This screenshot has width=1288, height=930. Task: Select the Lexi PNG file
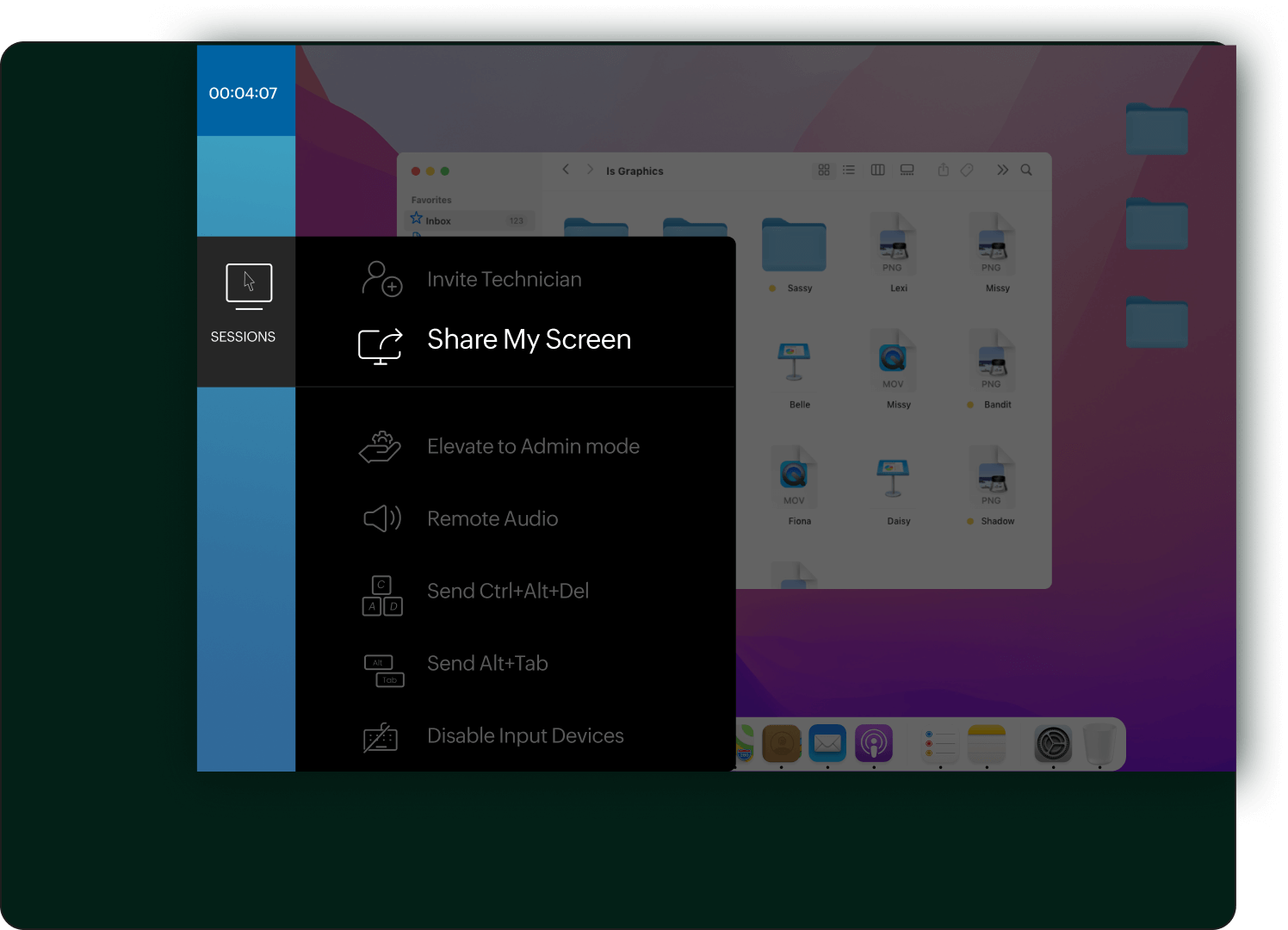point(893,244)
